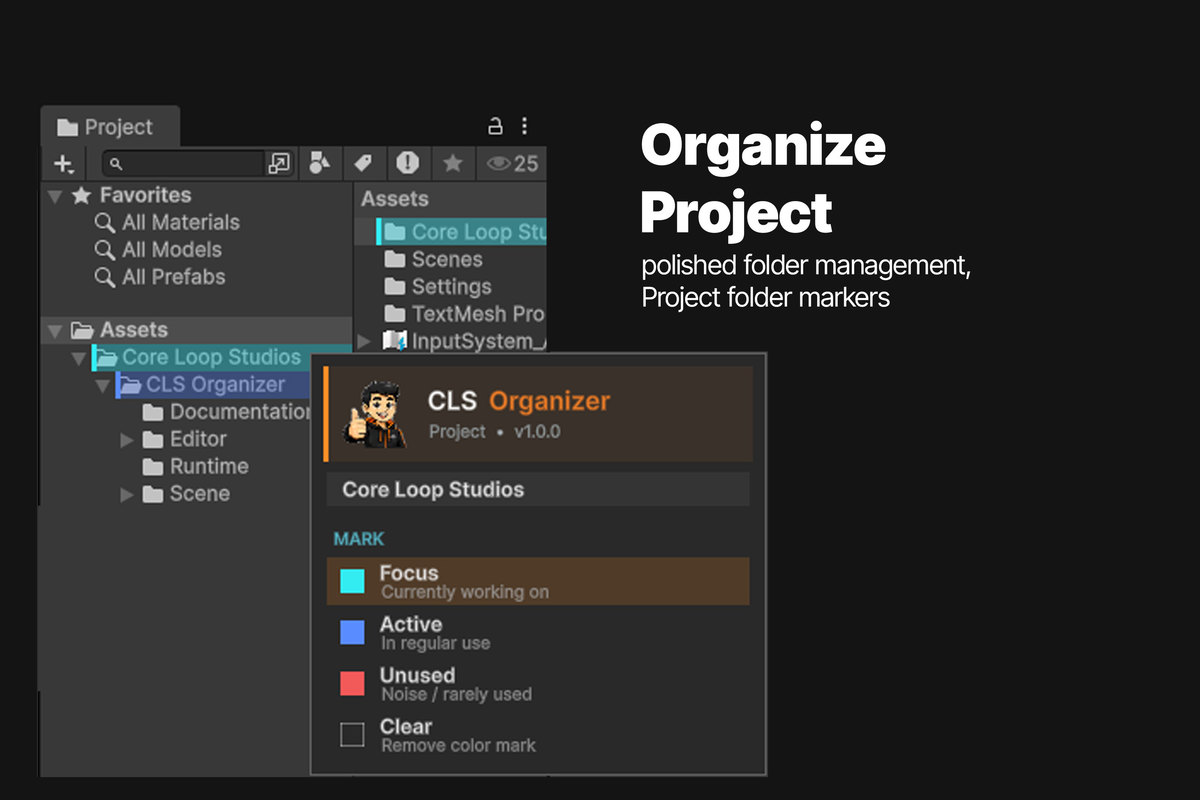Open search in new window icon
This screenshot has height=800, width=1200.
coord(280,163)
